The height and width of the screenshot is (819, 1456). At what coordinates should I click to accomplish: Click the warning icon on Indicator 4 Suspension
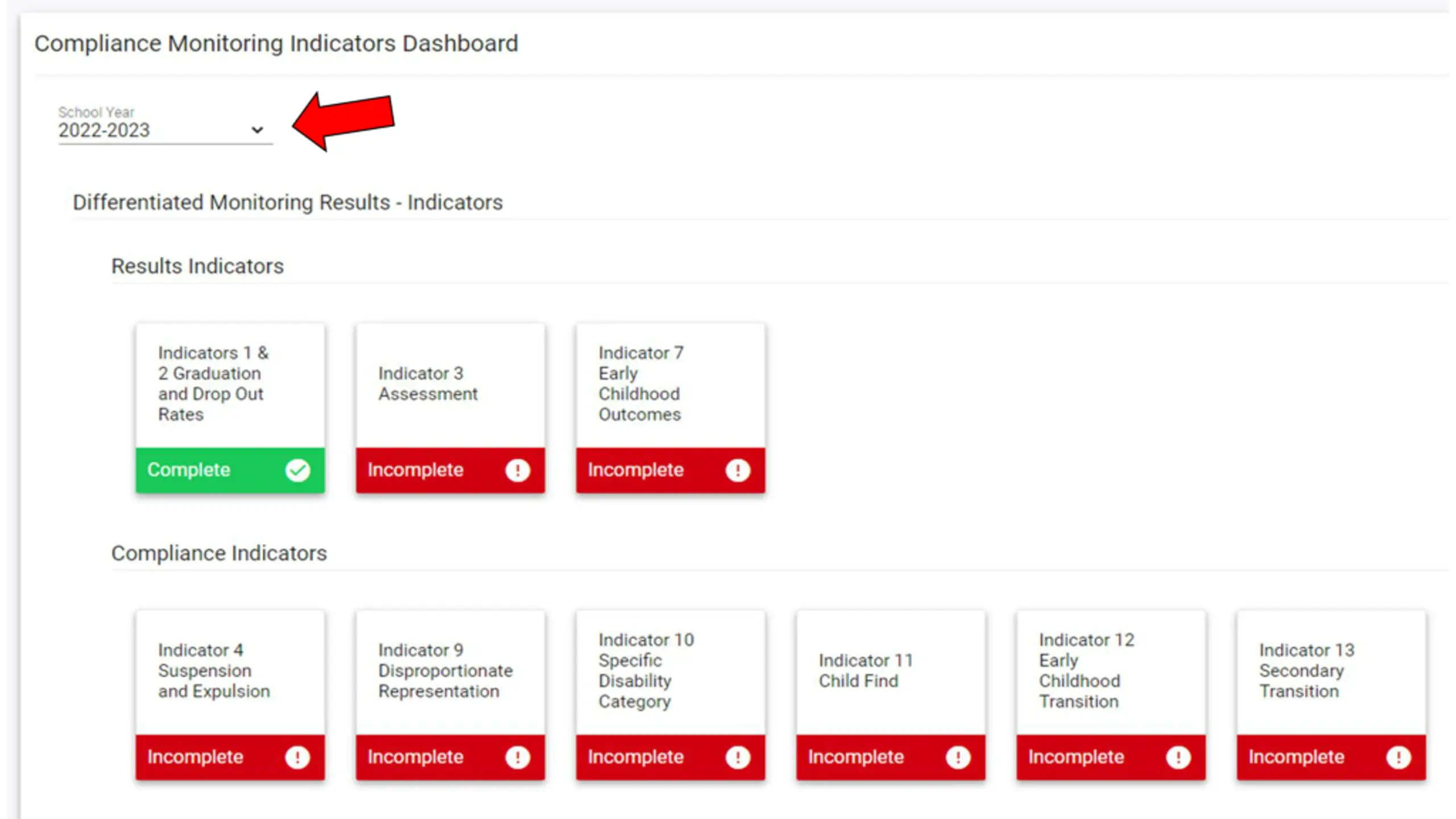pos(297,757)
